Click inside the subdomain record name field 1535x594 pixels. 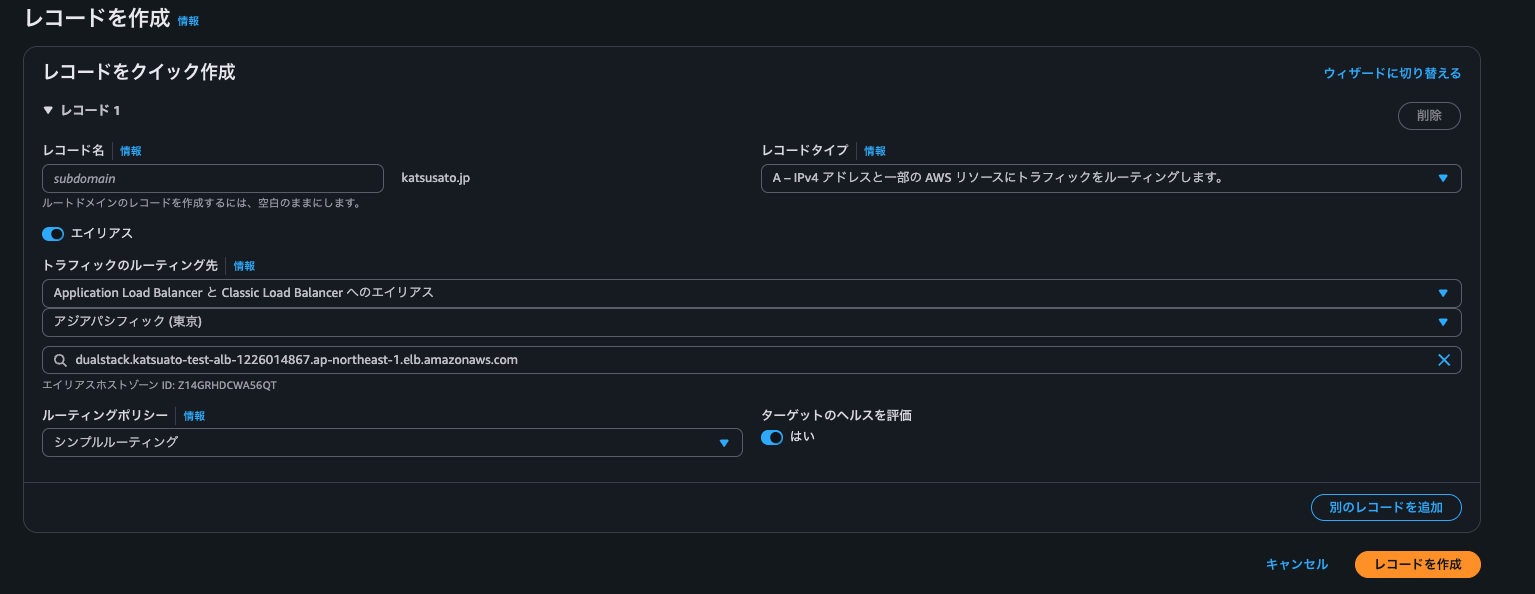click(x=212, y=178)
